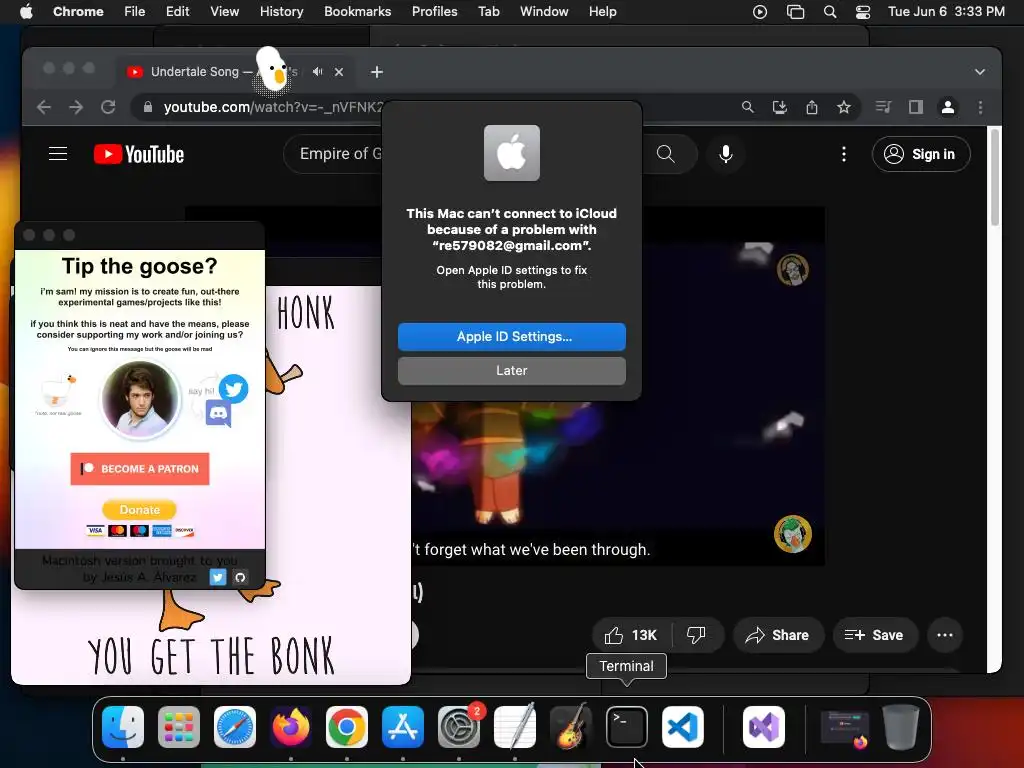Open the Discord icon in goose window

(218, 413)
